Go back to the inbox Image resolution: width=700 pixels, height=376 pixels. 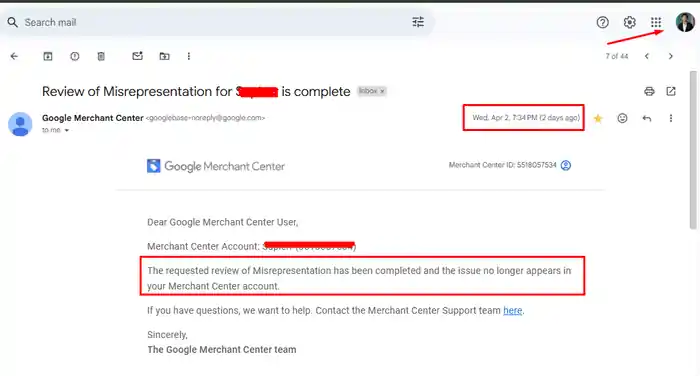tap(14, 56)
